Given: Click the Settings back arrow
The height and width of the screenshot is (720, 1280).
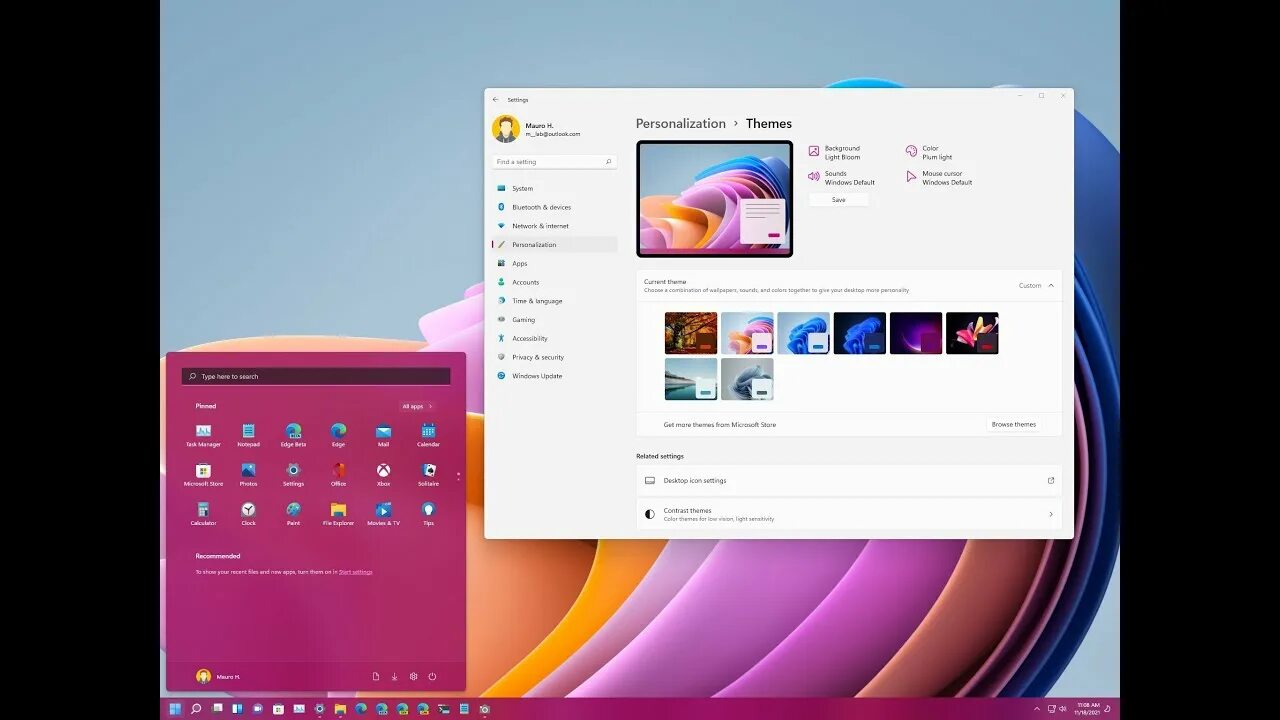Looking at the screenshot, I should tap(495, 99).
